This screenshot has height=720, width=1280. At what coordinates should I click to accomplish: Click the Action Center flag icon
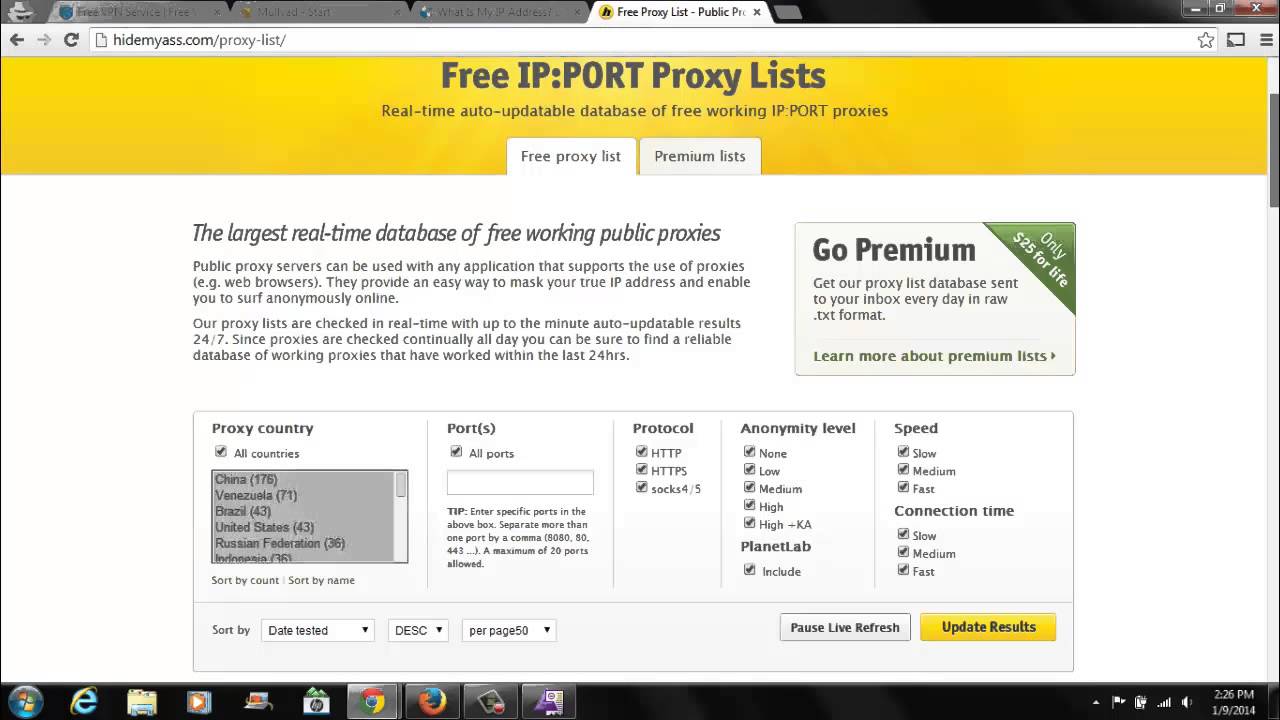point(1119,702)
